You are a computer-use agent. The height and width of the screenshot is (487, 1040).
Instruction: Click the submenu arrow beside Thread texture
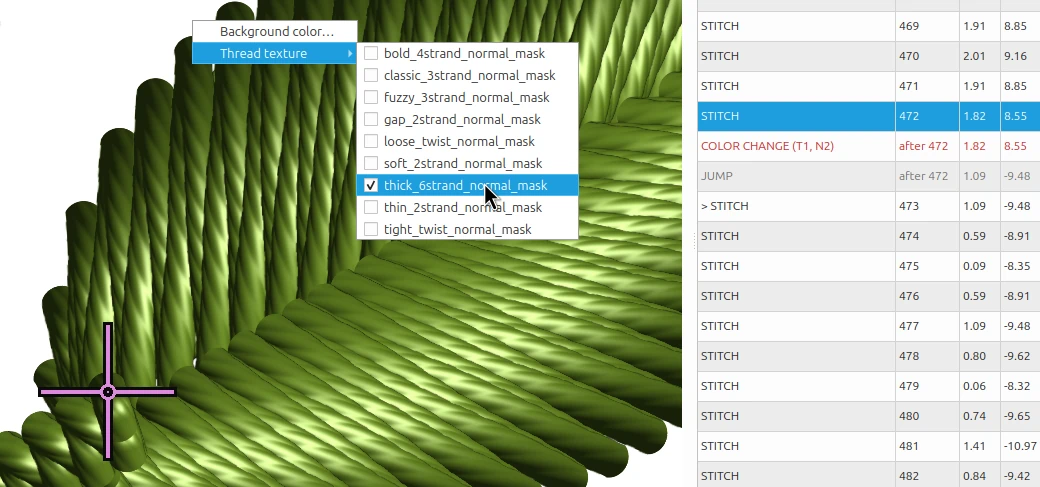pos(350,53)
